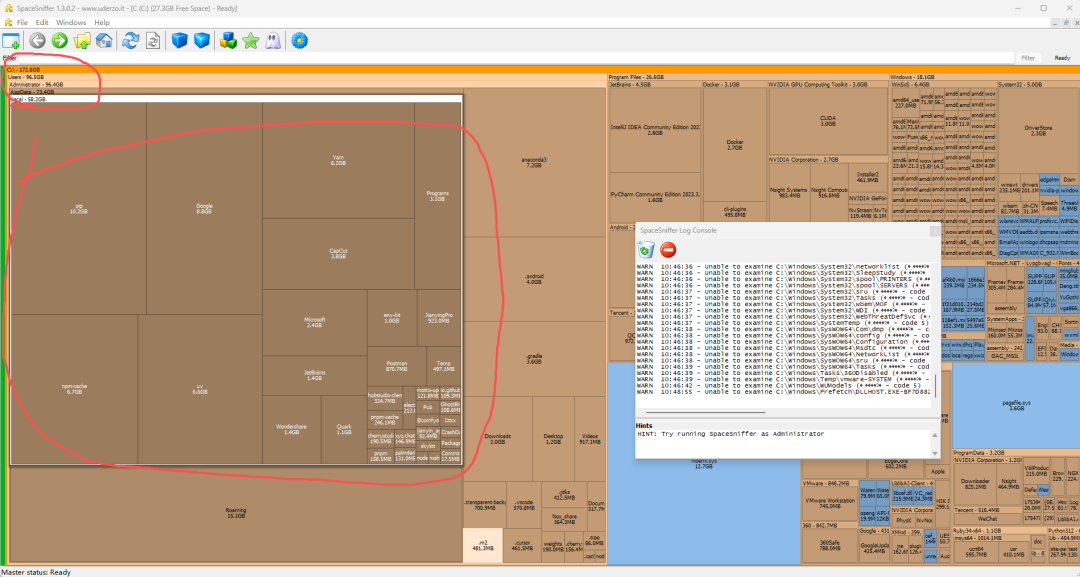Click the red stop icon in Log Console

(668, 249)
